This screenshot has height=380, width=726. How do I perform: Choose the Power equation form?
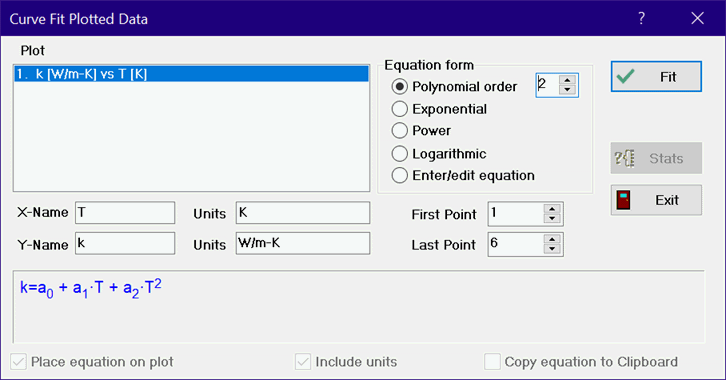[400, 131]
